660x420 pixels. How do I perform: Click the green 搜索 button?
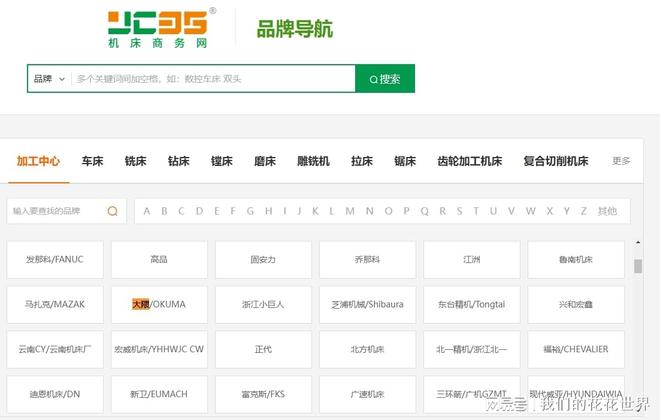385,79
